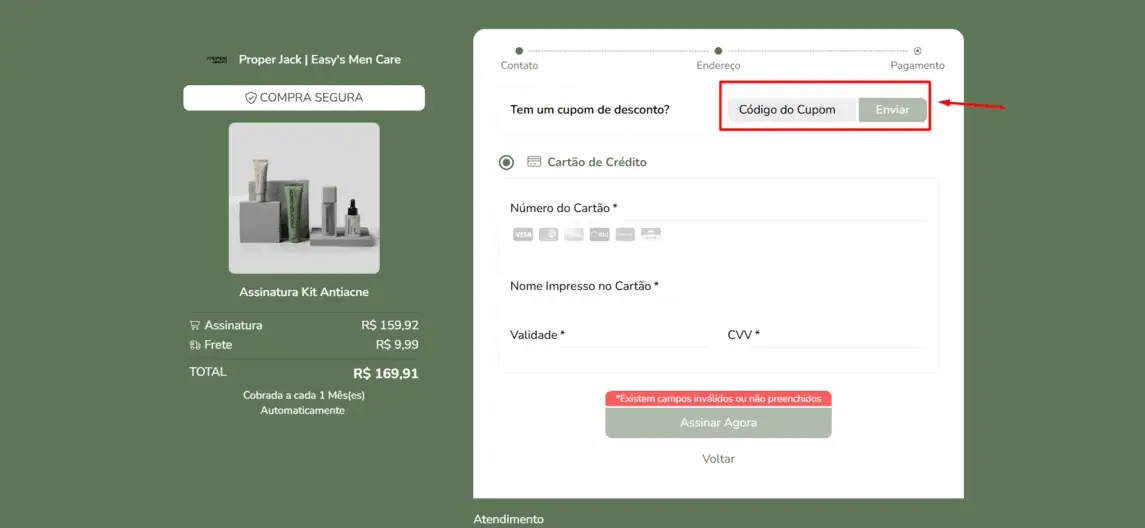Click the Assinar Agora button
1145x528 pixels.
click(x=719, y=423)
